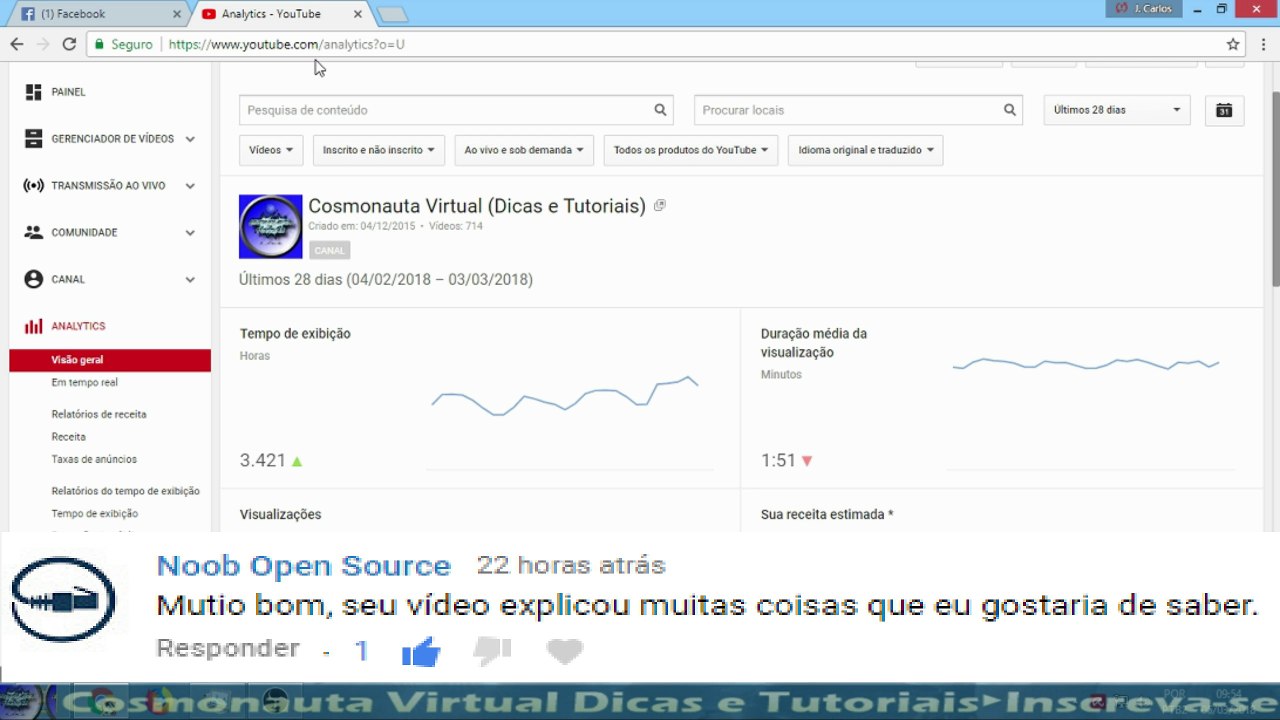Close the Facebook tab
1280x720 pixels.
[x=177, y=14]
